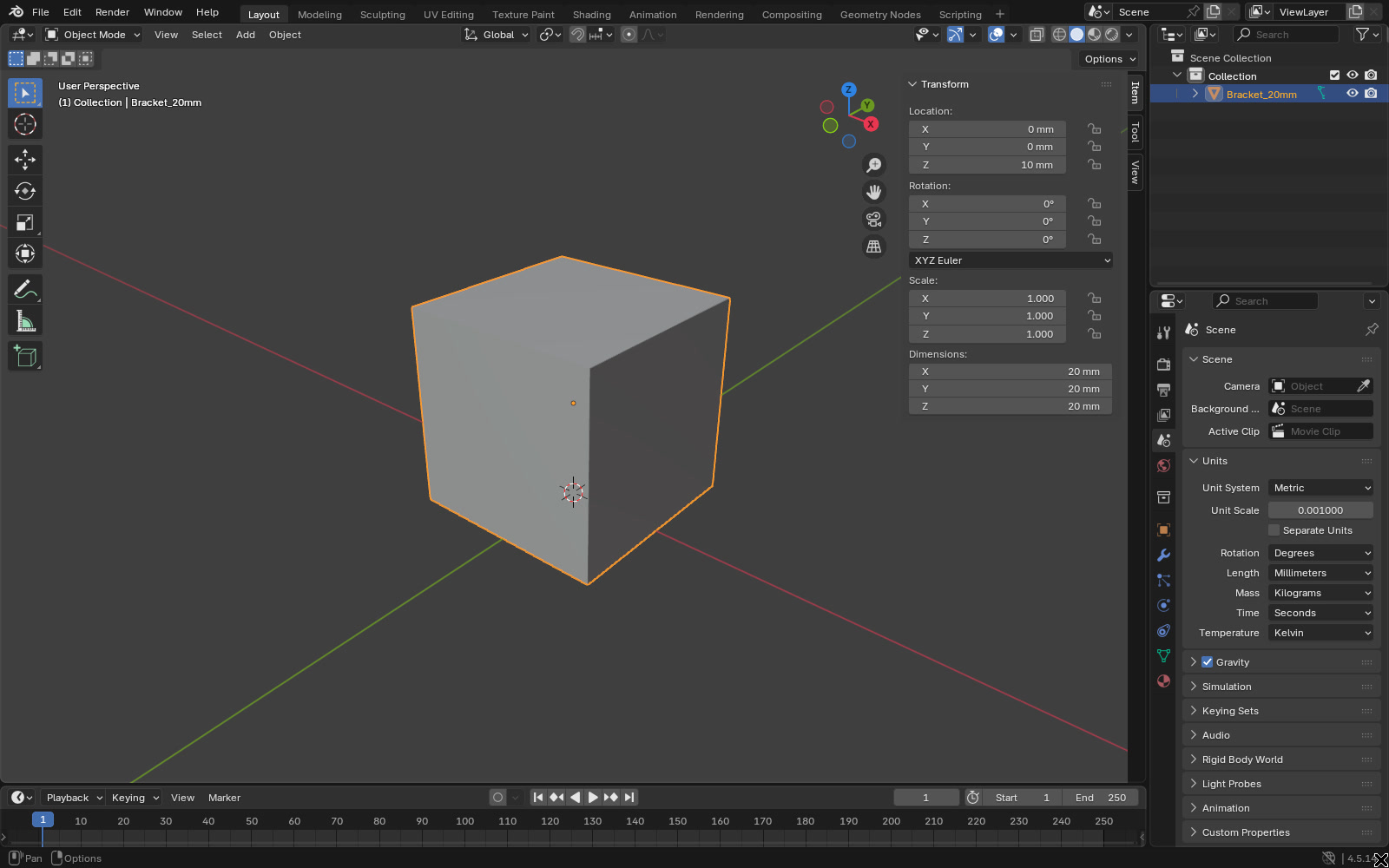1389x868 pixels.
Task: Open the Render properties tab
Action: pyautogui.click(x=1164, y=365)
